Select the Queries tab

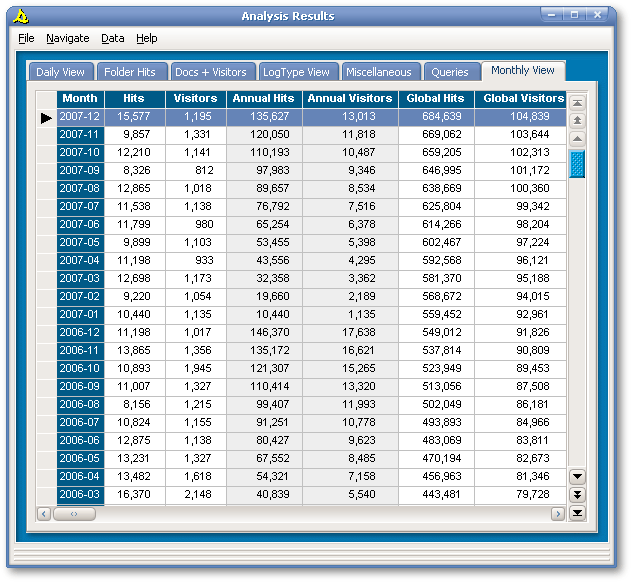coord(450,72)
